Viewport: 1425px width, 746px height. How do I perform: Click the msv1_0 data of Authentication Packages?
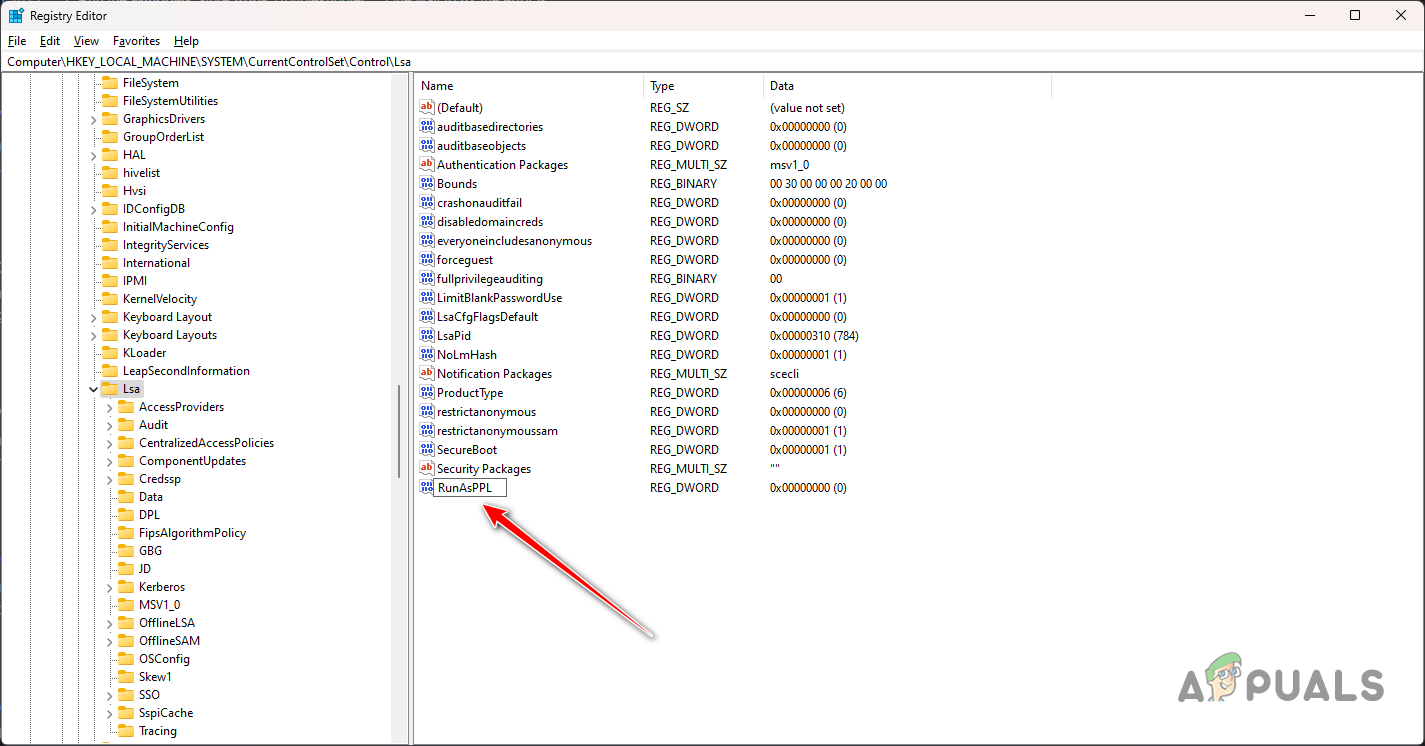[x=789, y=165]
